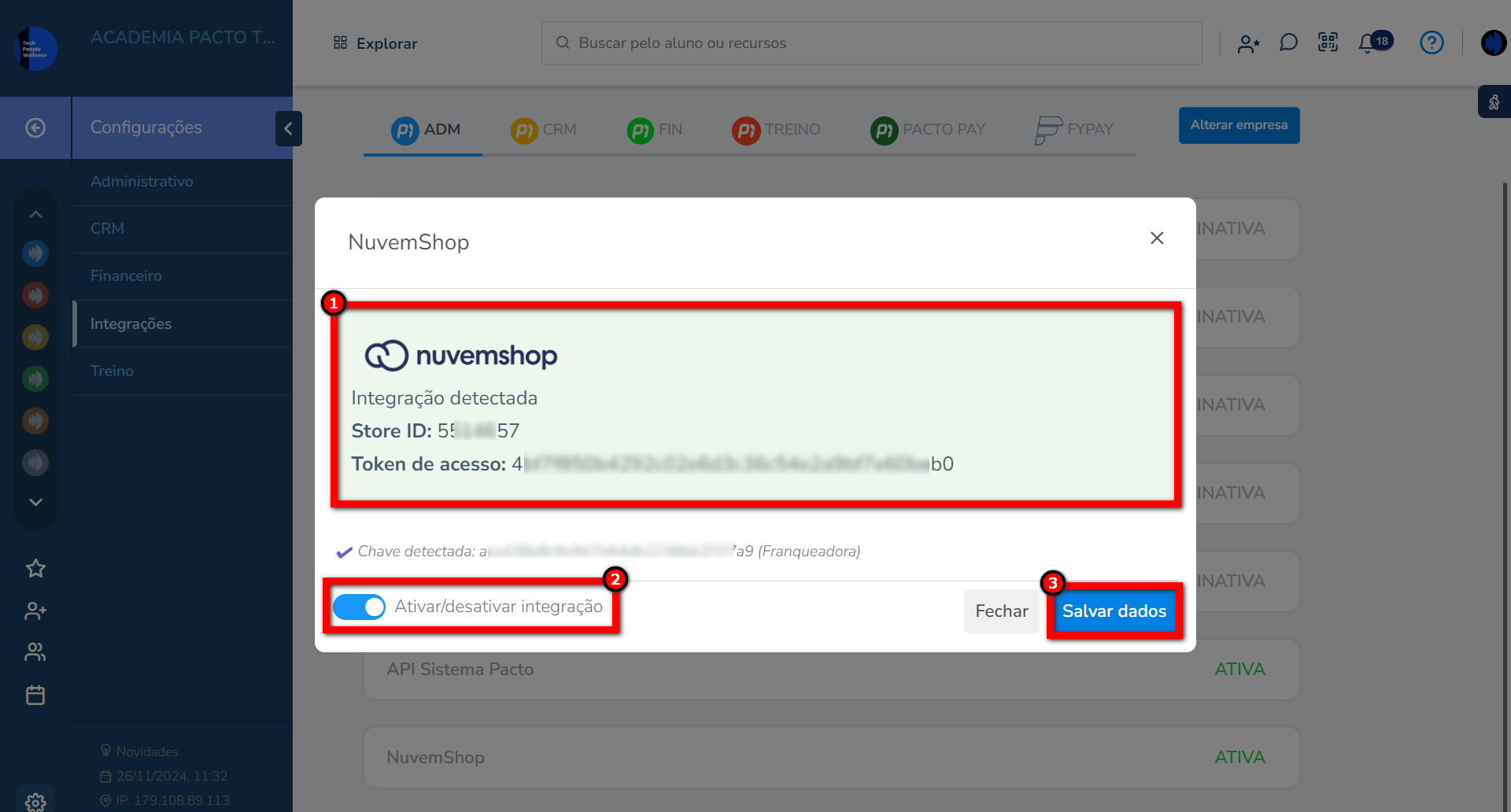
Task: Click the settings gear icon in sidebar
Action: (35, 801)
